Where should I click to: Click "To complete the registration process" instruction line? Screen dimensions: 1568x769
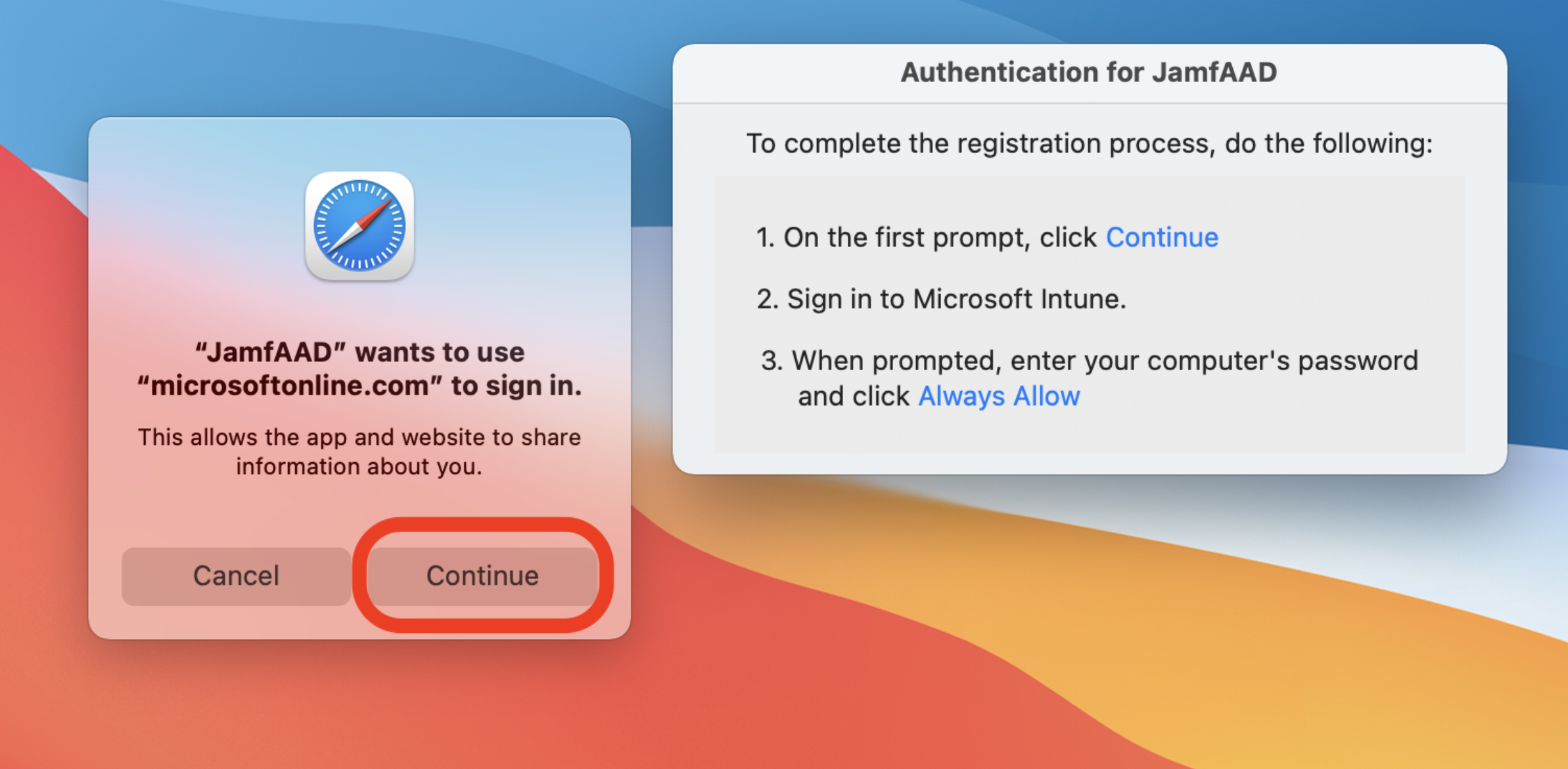1089,143
